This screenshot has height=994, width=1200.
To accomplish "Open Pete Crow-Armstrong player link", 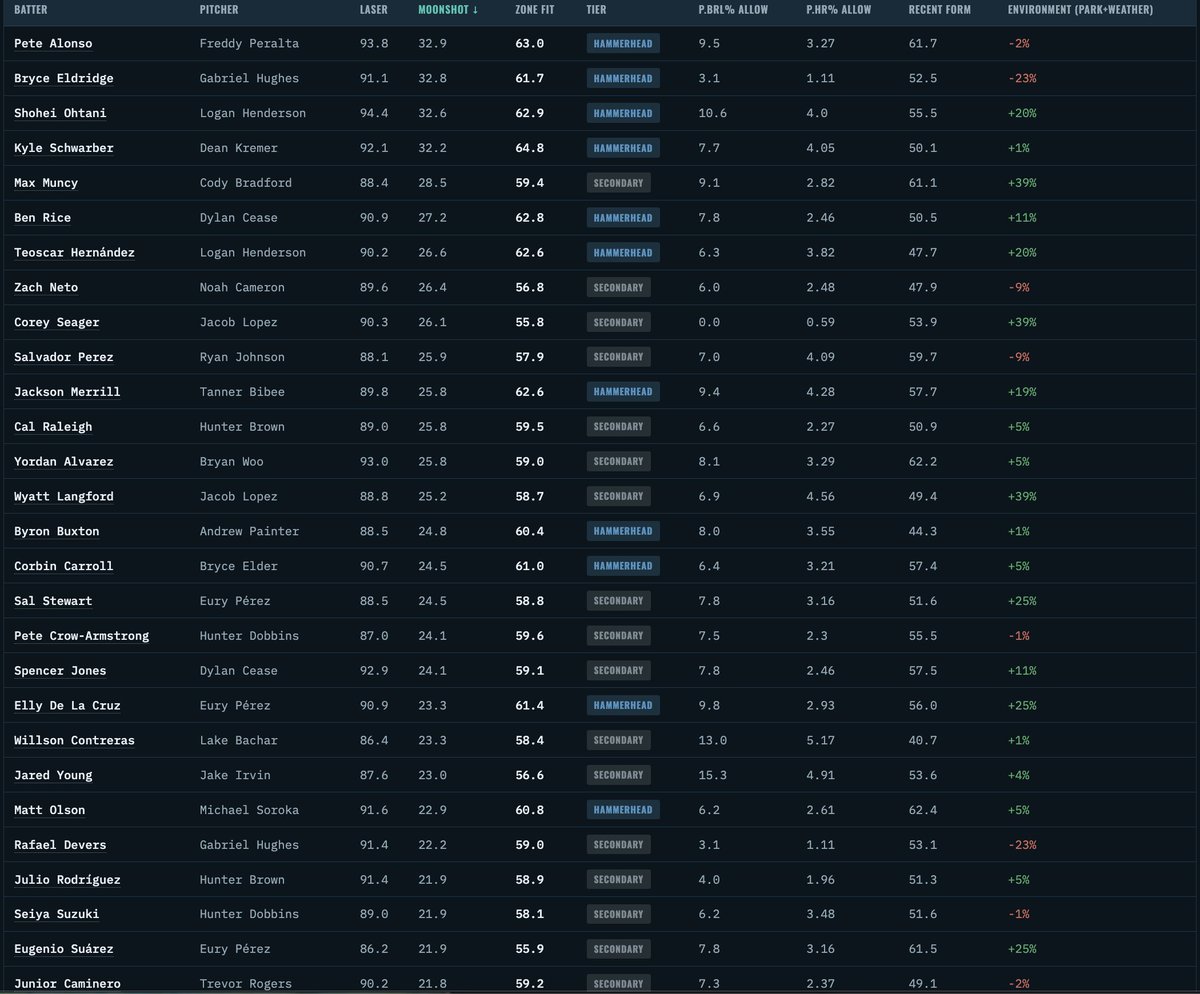I will (81, 636).
